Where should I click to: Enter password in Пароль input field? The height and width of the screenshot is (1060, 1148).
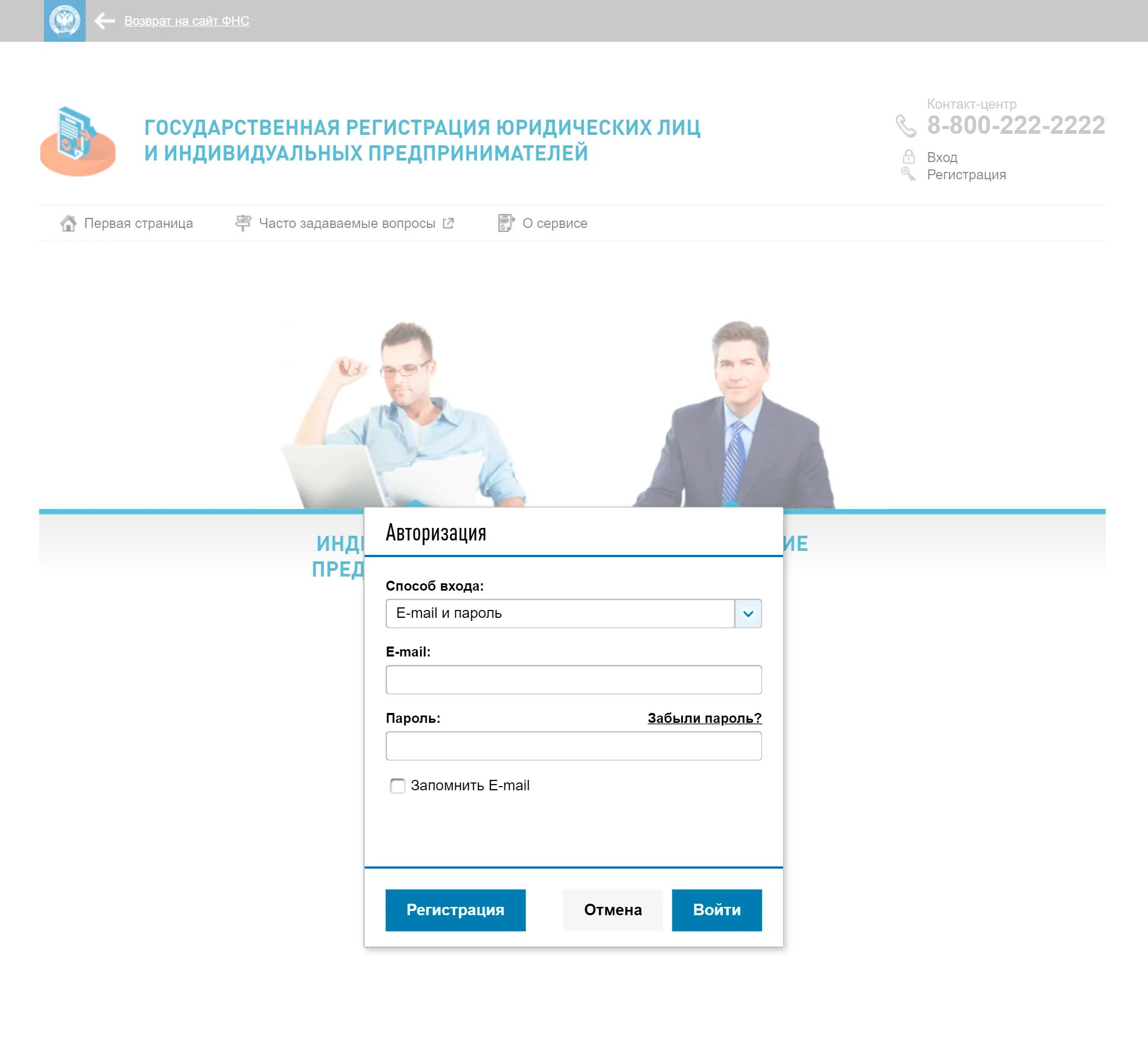573,746
